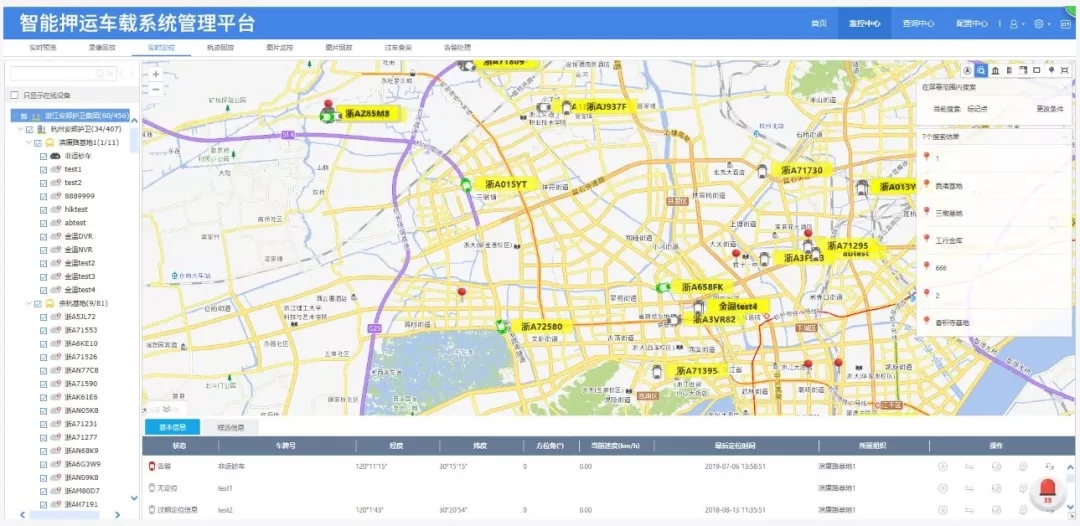The width and height of the screenshot is (1080, 526).
Task: Uncheck the 浙A71553 vehicle checkbox
Action: [43, 330]
